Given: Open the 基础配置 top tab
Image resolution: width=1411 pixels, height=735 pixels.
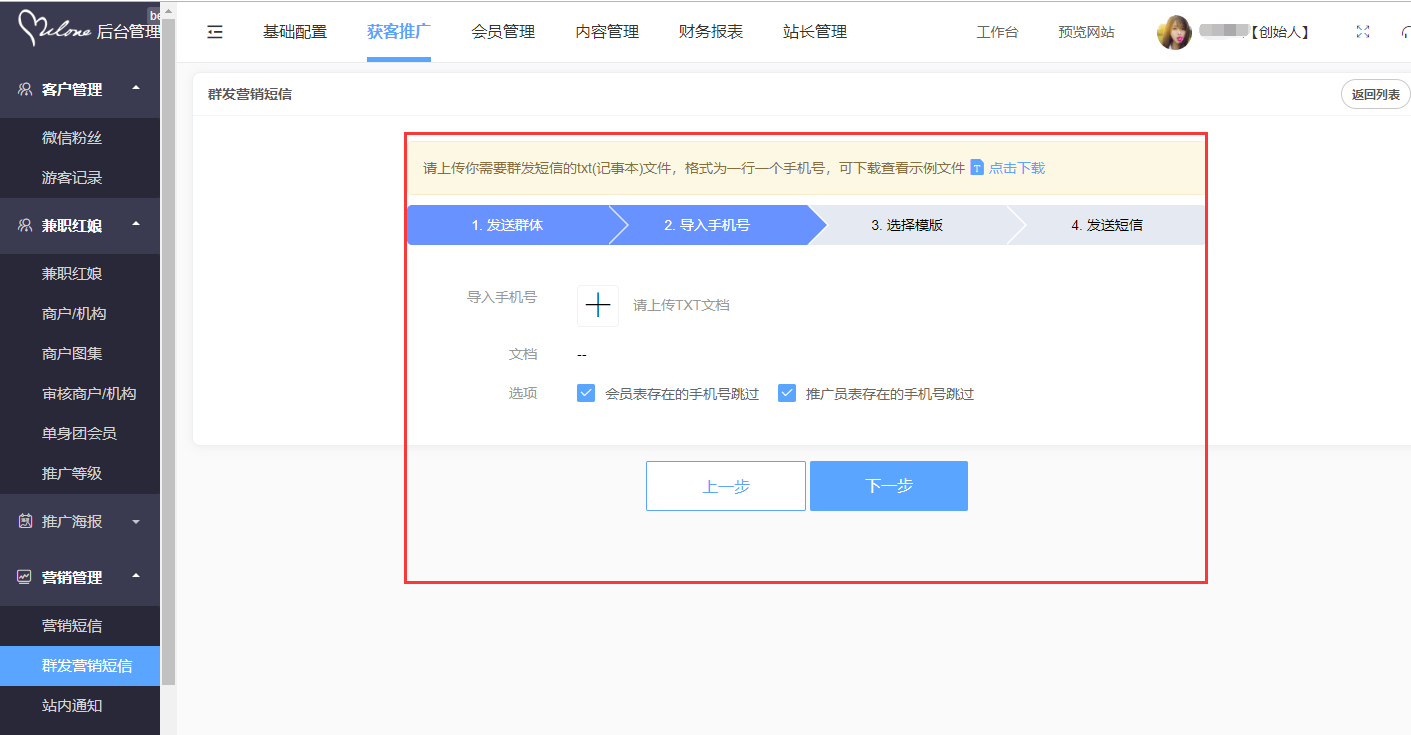Looking at the screenshot, I should (x=295, y=32).
